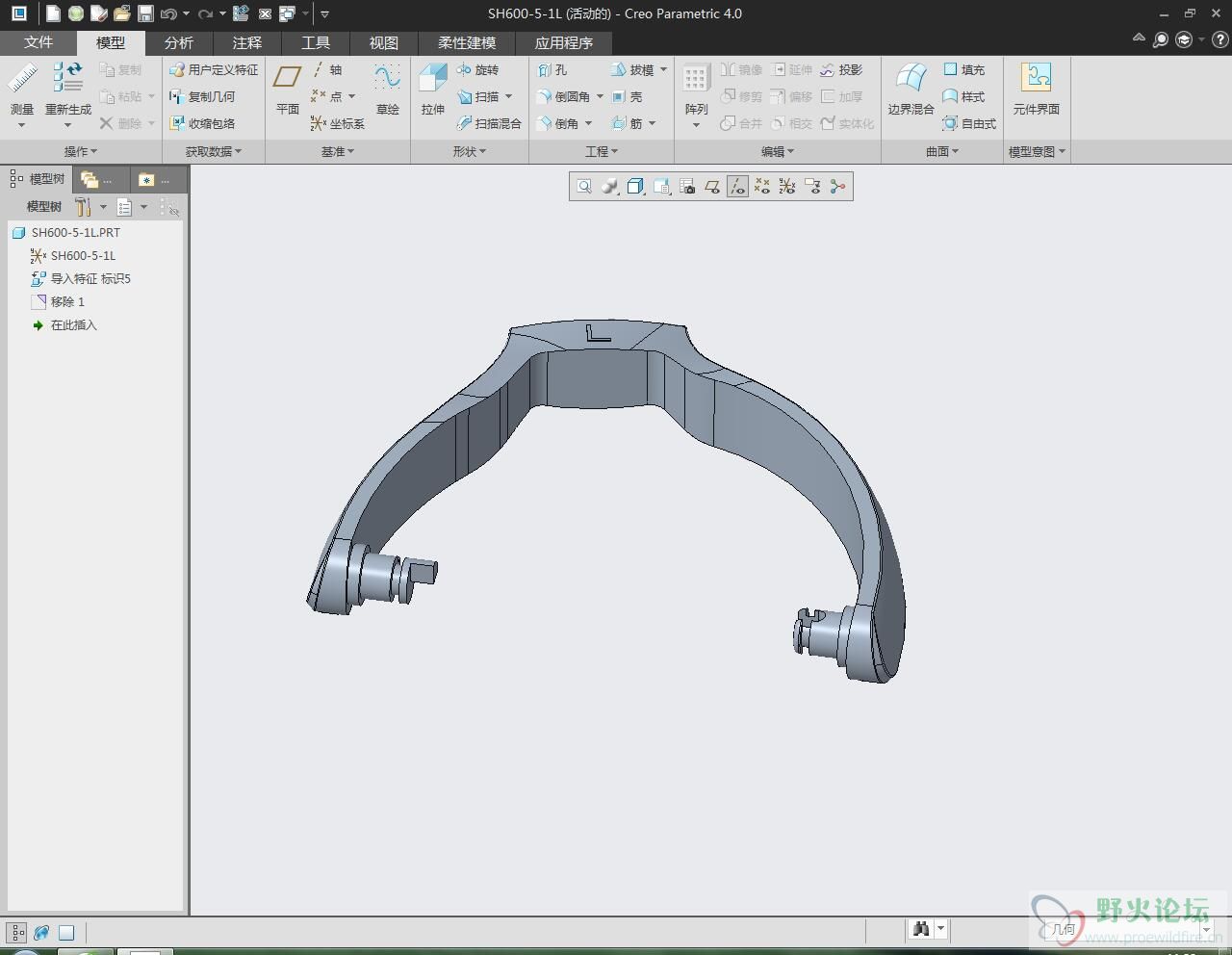Click the Project (投影) tool
1232x955 pixels.
[841, 69]
